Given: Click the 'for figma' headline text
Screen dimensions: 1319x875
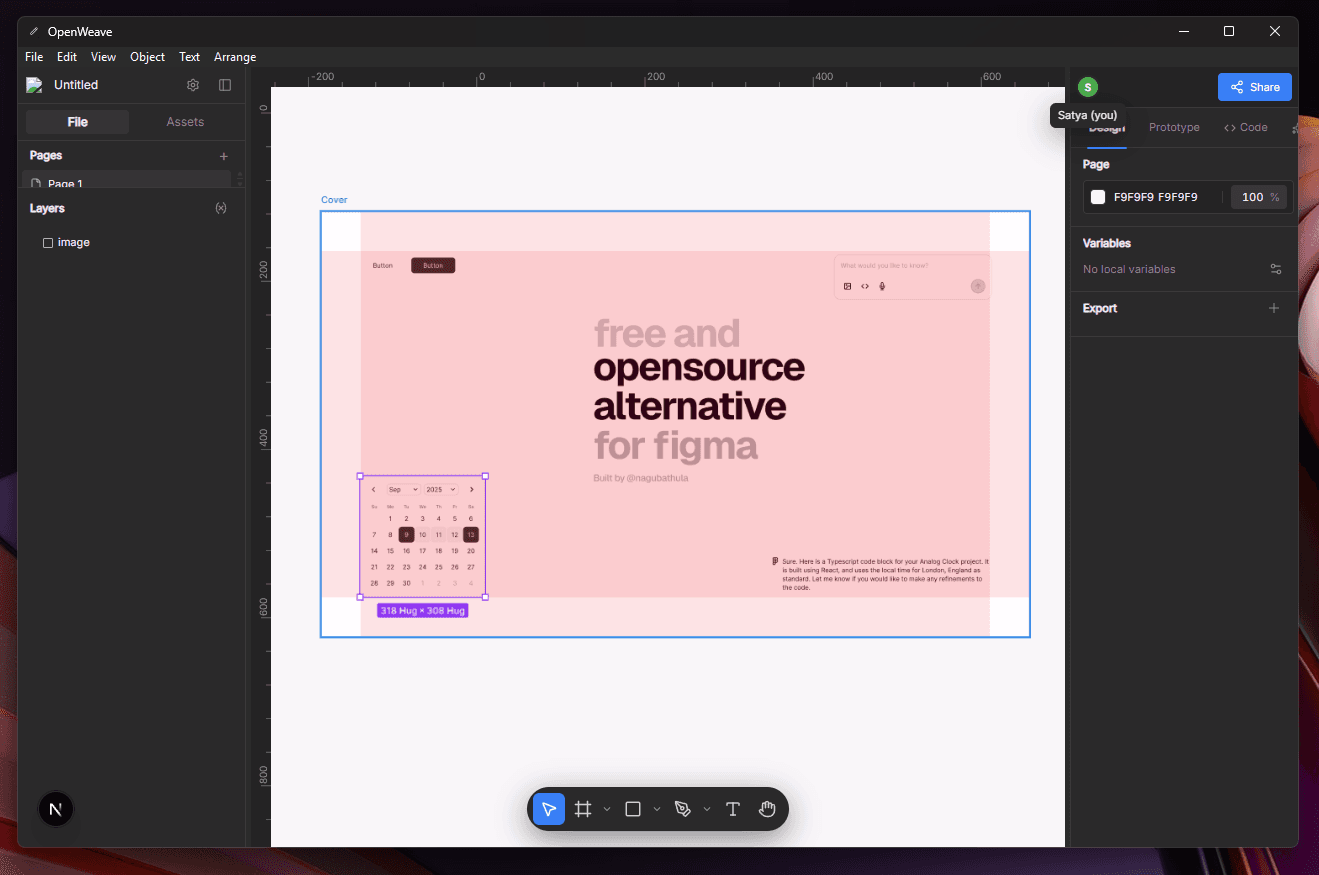Looking at the screenshot, I should tap(676, 445).
